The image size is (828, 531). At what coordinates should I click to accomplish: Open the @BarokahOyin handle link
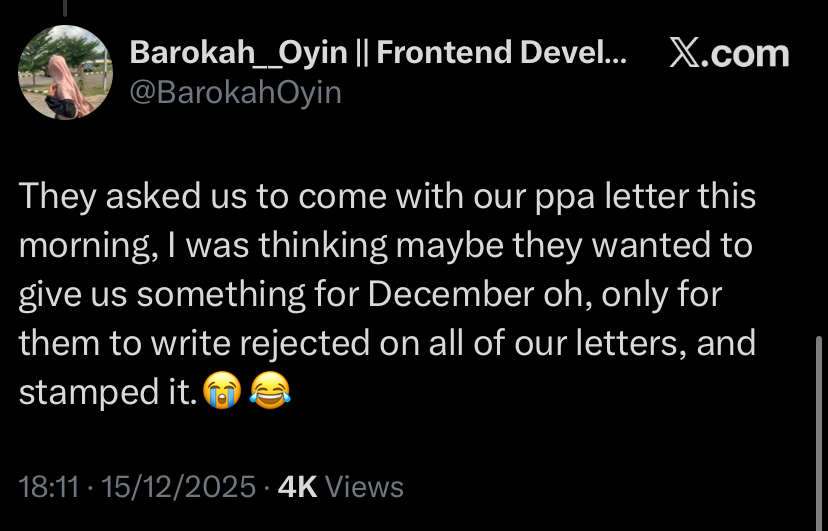(236, 93)
